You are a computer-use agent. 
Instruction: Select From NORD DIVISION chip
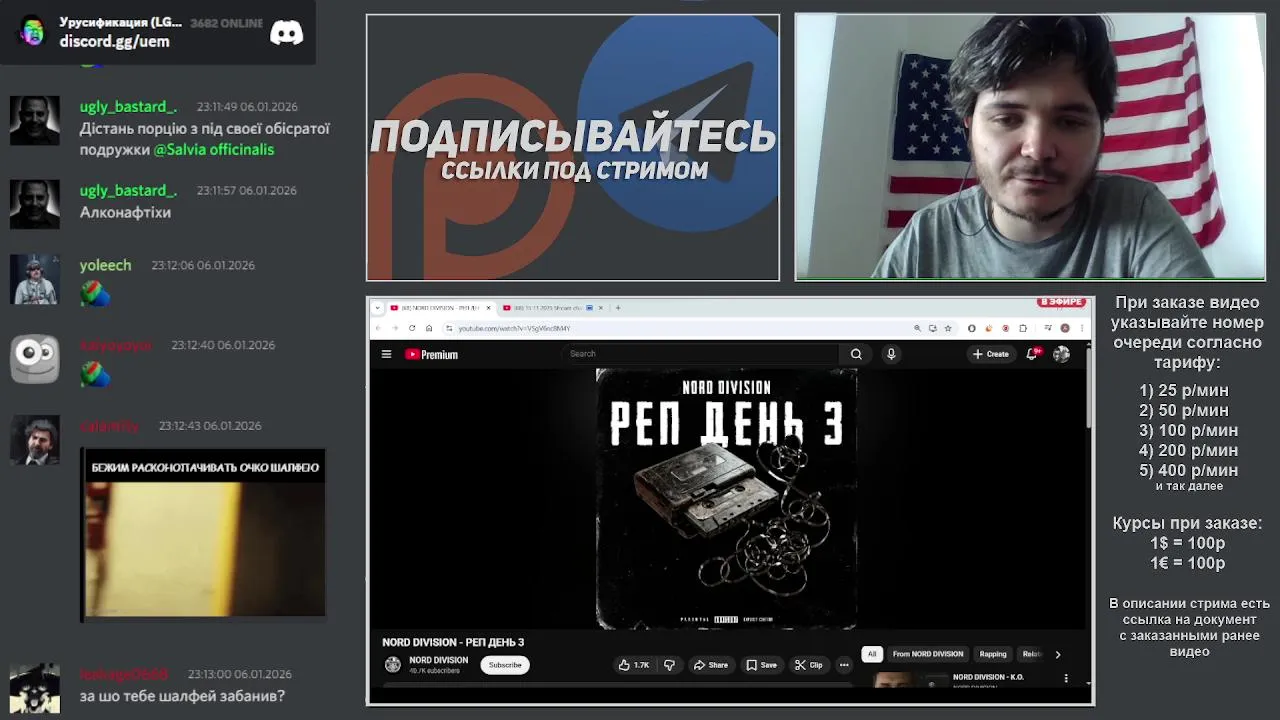(x=928, y=654)
